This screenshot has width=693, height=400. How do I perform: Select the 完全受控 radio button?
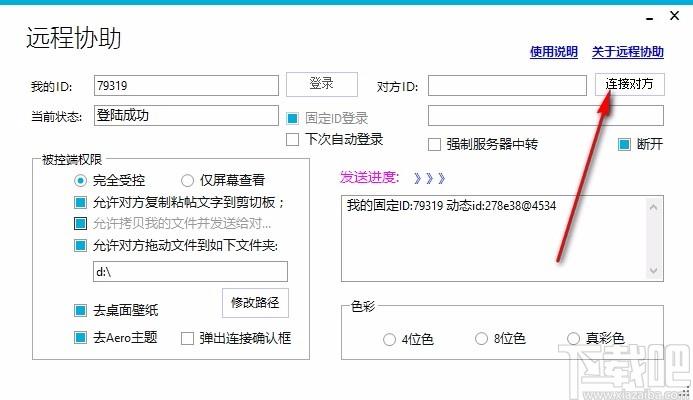pos(80,180)
